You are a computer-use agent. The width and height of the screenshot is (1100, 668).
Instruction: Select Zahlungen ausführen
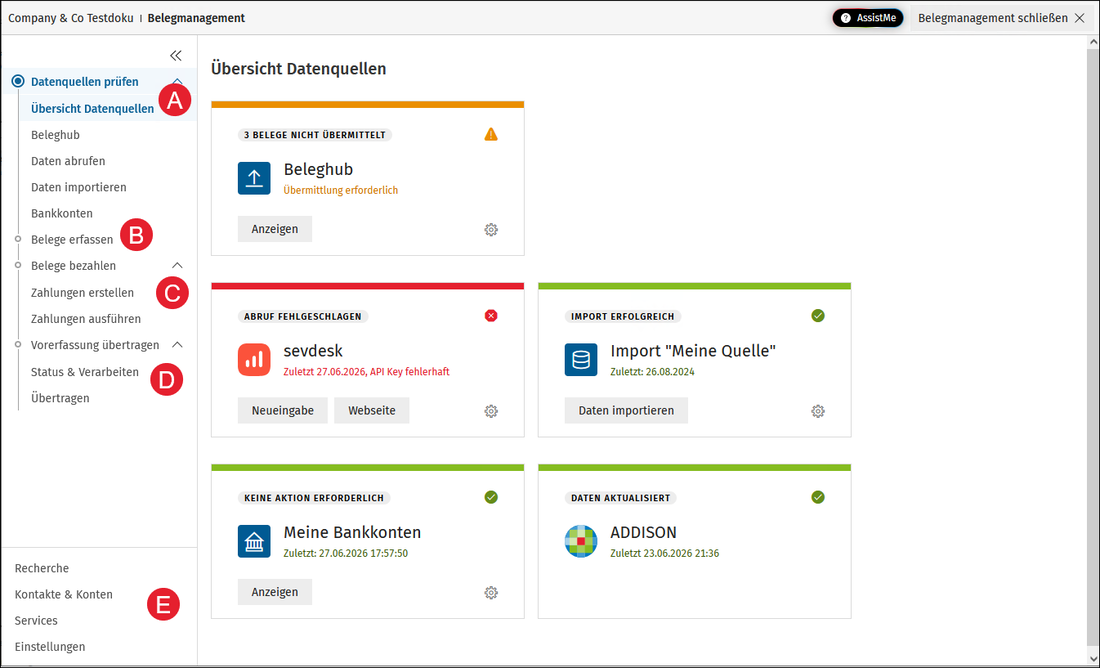tap(86, 319)
